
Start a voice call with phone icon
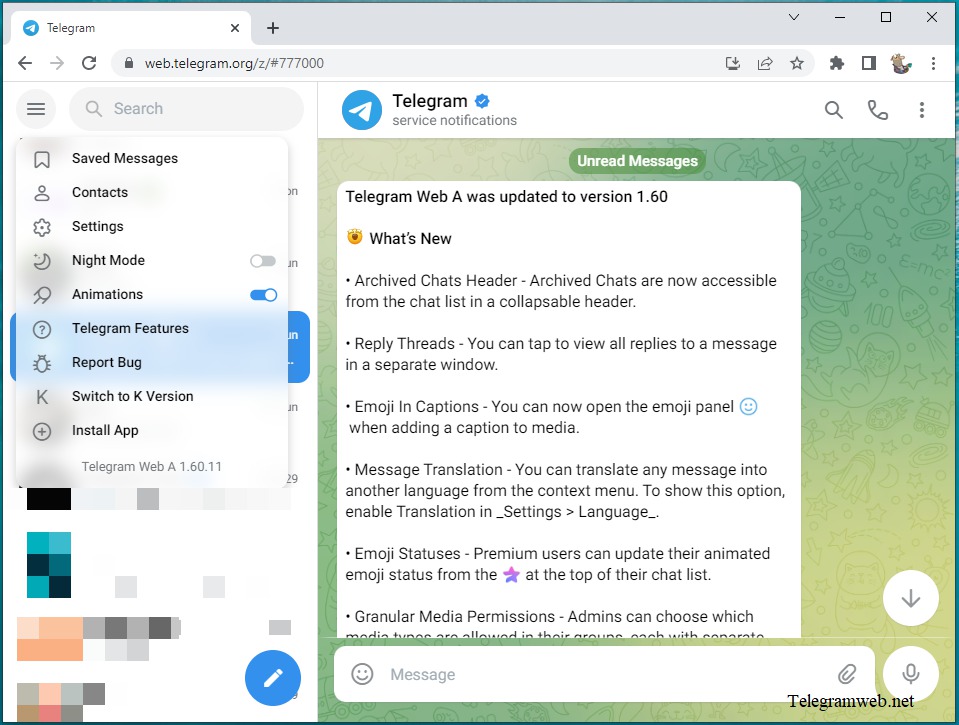tap(877, 110)
